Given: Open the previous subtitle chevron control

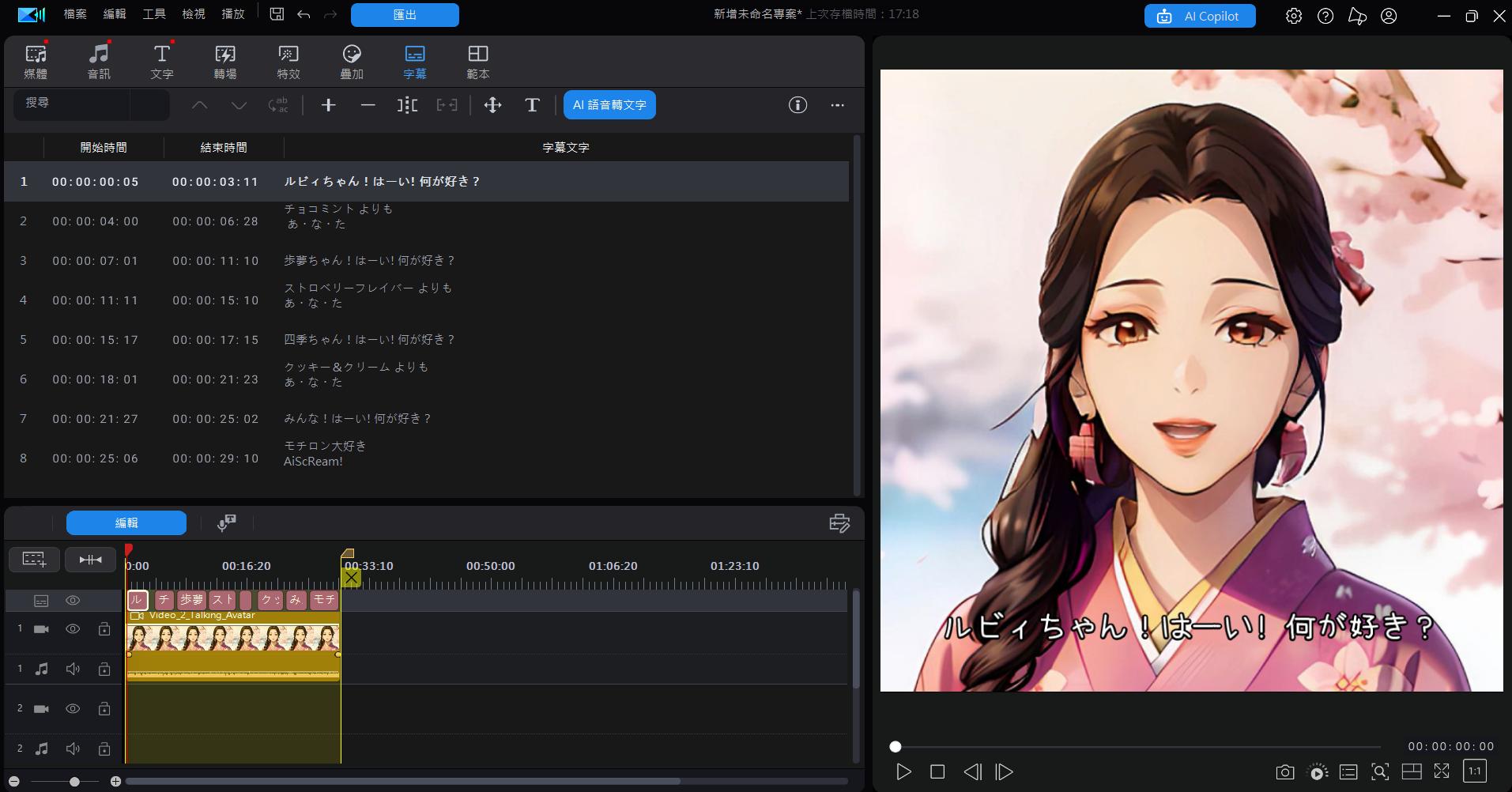Looking at the screenshot, I should (x=200, y=104).
